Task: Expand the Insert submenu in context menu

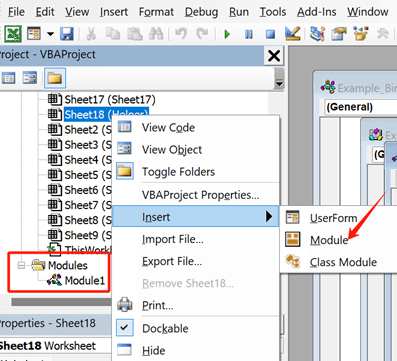Action: 196,217
